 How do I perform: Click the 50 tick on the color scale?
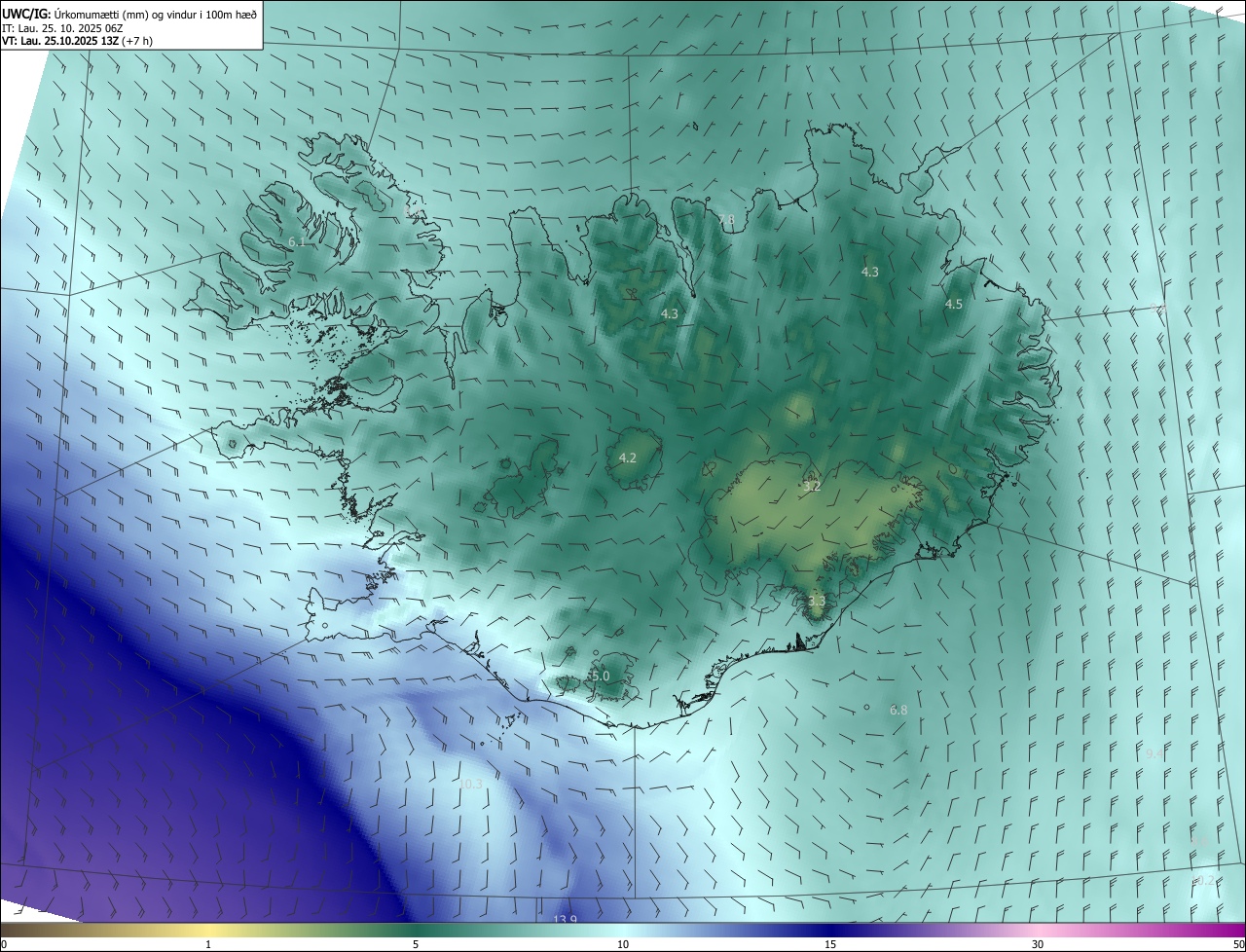1238,944
